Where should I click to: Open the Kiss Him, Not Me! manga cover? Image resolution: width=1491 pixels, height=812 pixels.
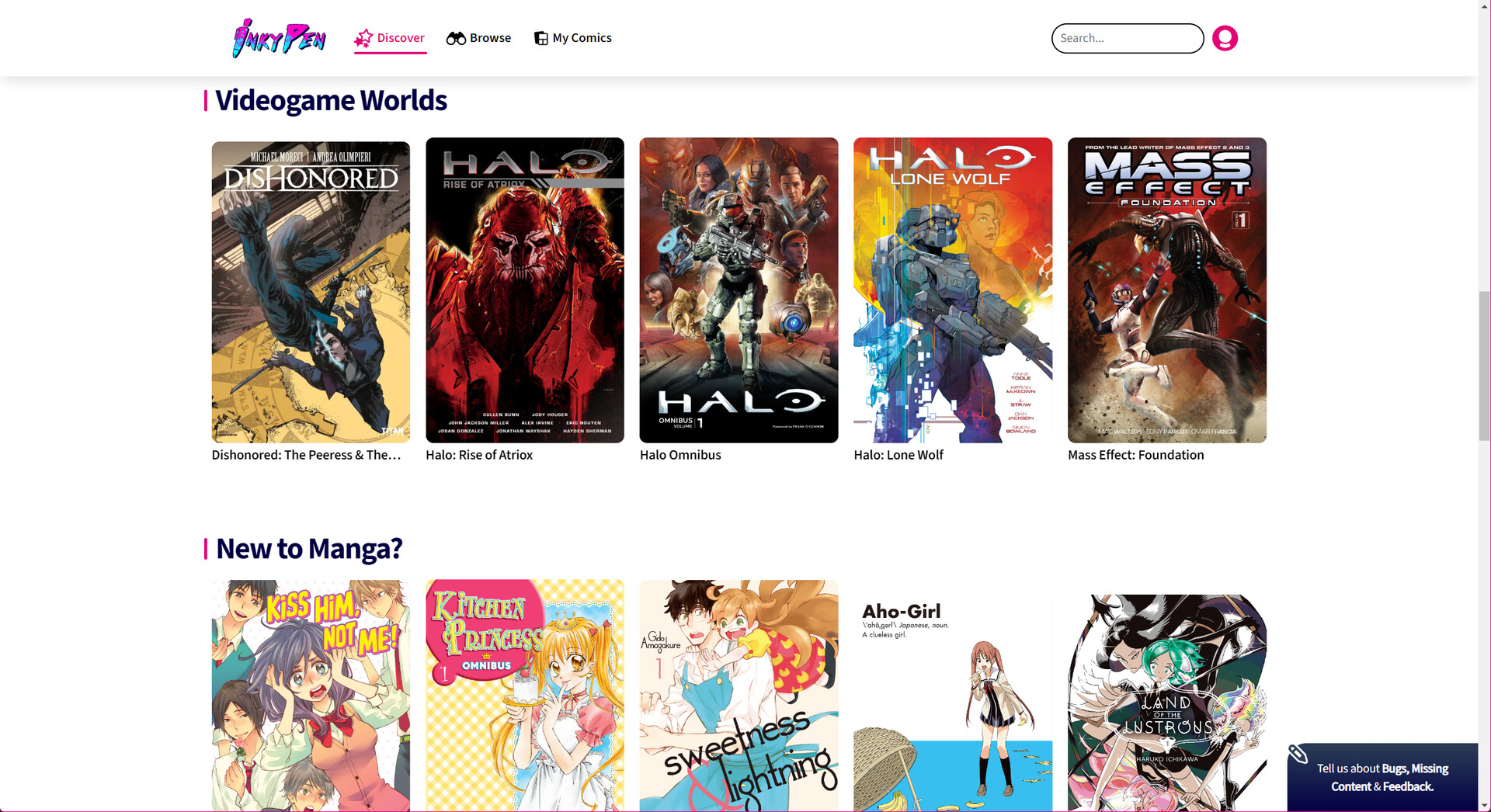pos(311,696)
